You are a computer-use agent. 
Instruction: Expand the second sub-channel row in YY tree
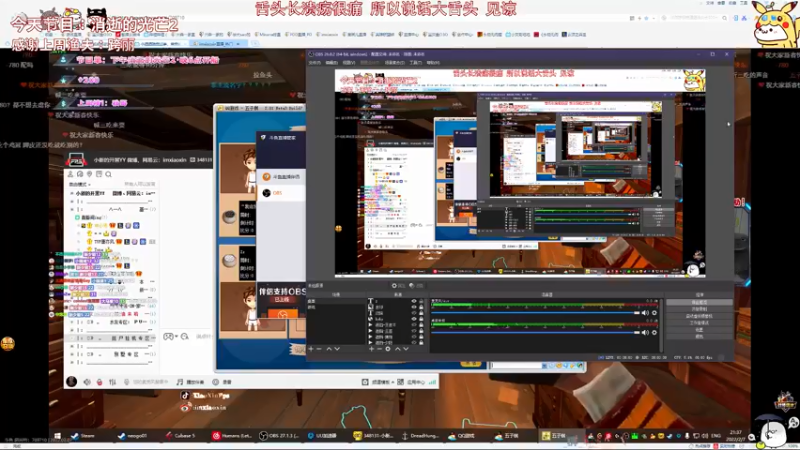pos(72,209)
